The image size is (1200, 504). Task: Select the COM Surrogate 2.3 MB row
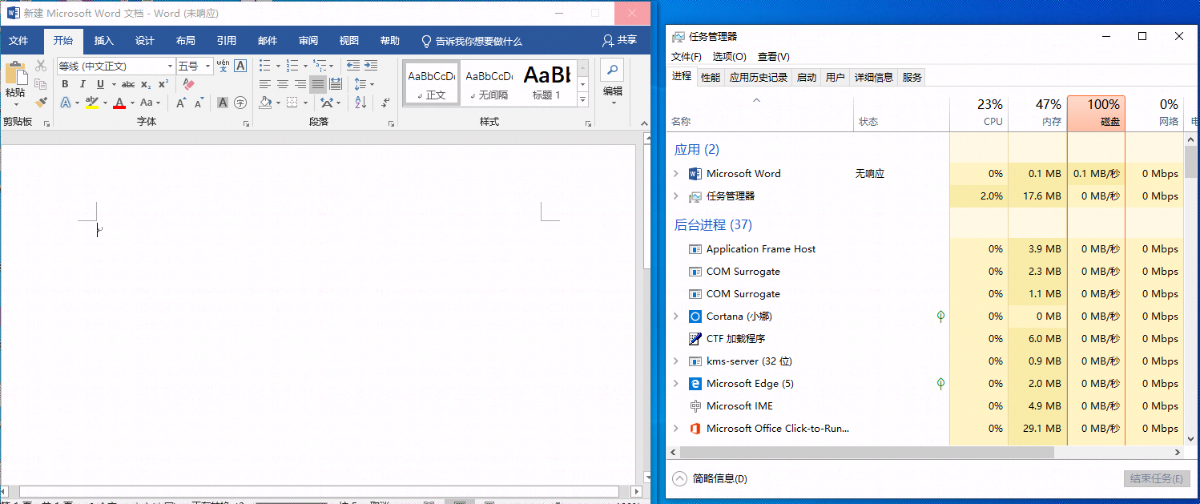click(x=926, y=272)
